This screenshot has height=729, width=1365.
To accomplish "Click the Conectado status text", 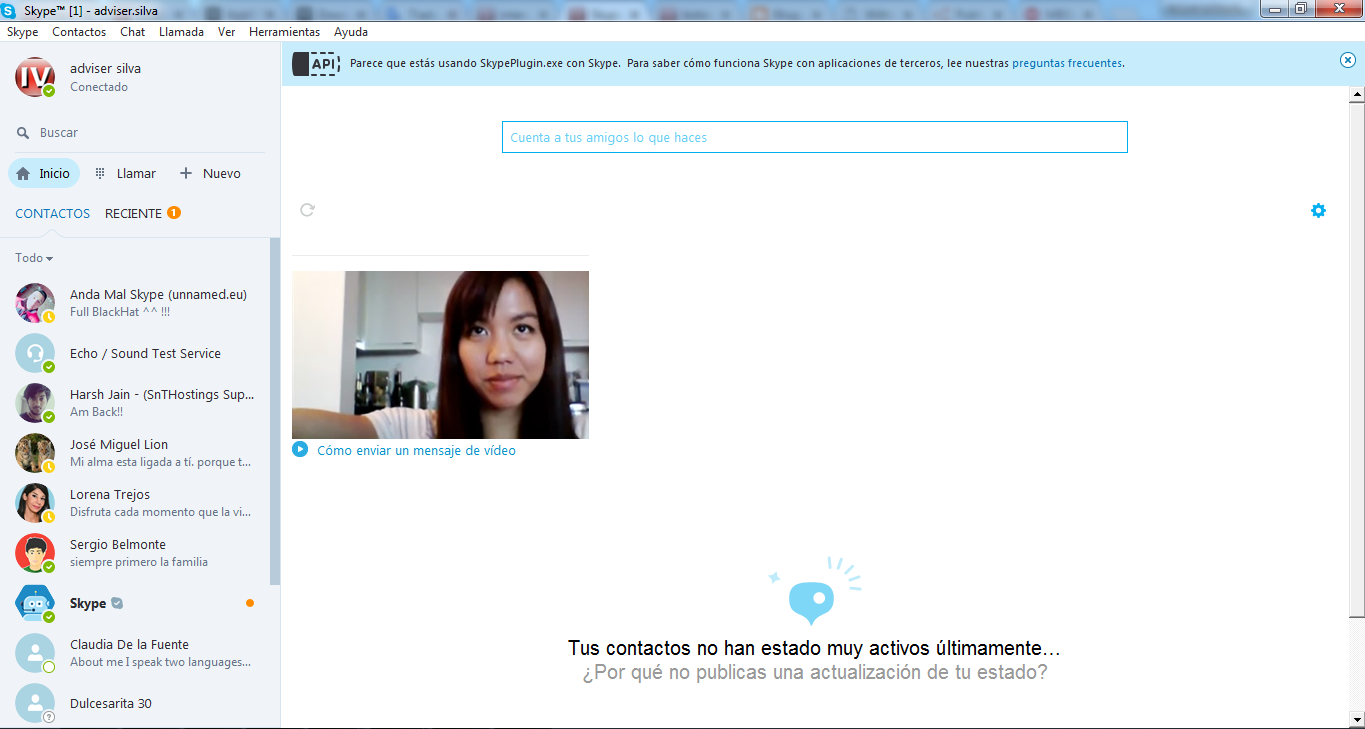I will pyautogui.click(x=99, y=87).
